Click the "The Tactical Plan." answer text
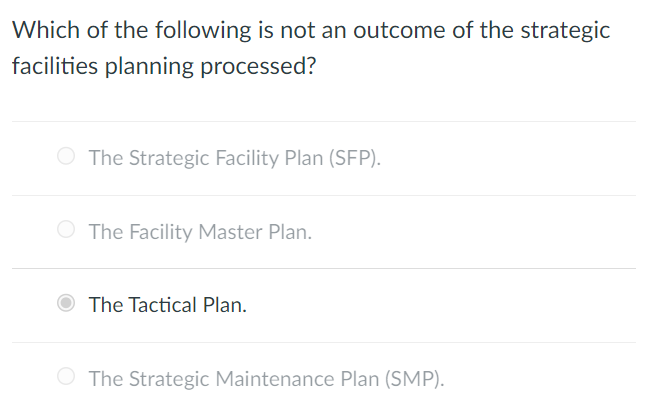654x420 pixels. coord(167,305)
